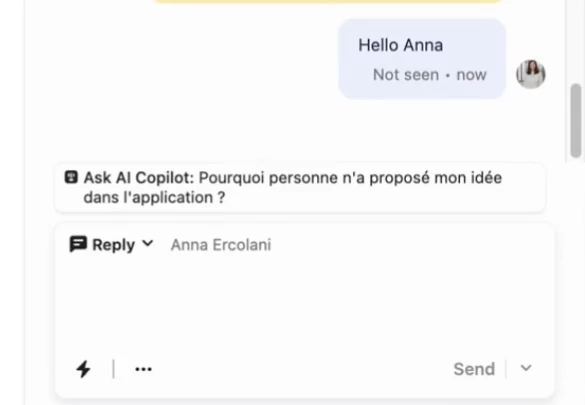Expand the Reply type dropdown chevron
Screen dimensions: 585x405
tap(148, 244)
